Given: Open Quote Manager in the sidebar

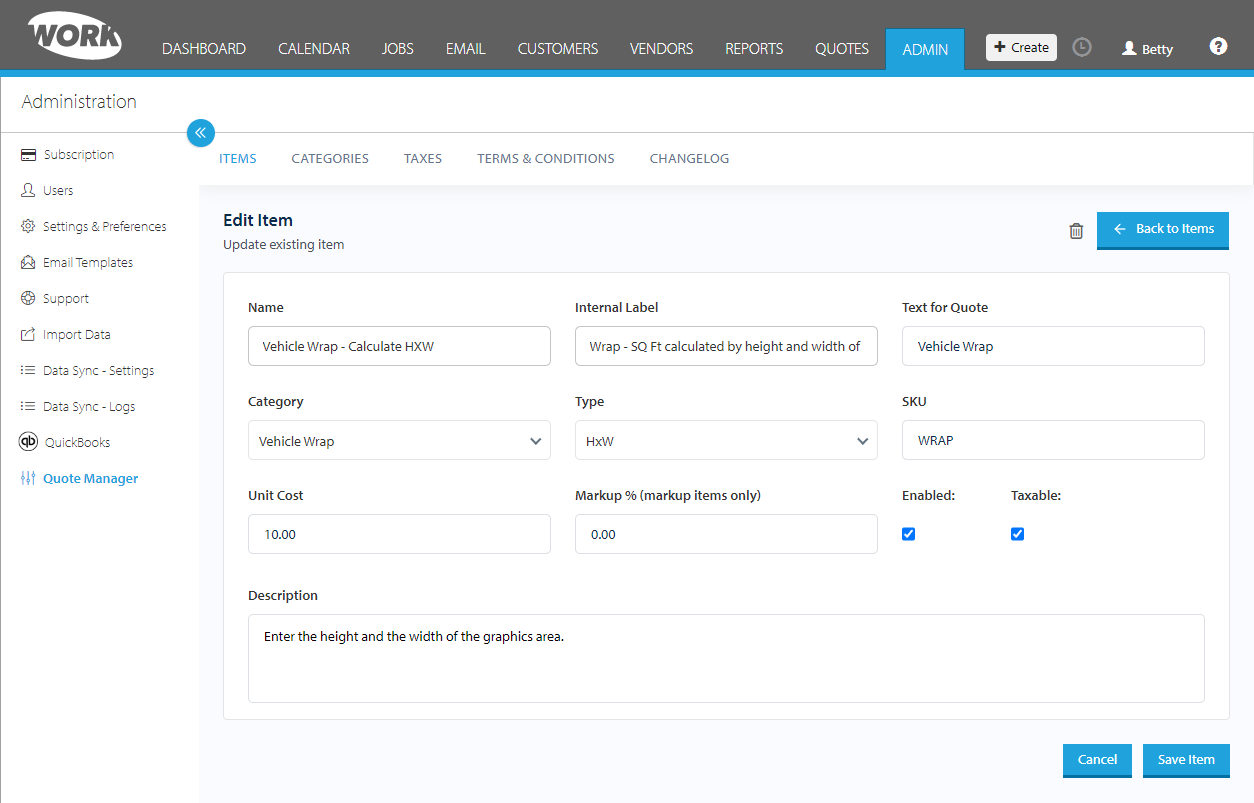Looking at the screenshot, I should [91, 478].
